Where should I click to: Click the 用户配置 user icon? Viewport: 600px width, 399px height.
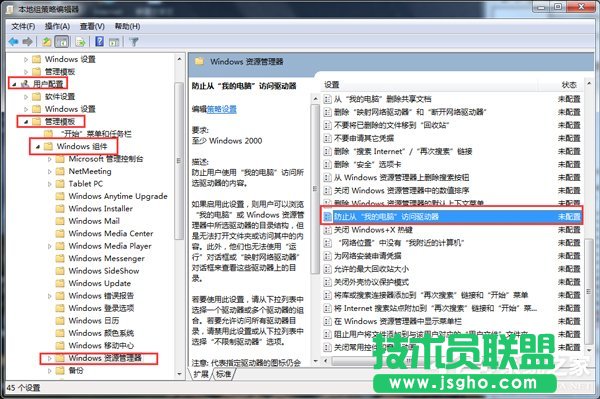[x=25, y=83]
